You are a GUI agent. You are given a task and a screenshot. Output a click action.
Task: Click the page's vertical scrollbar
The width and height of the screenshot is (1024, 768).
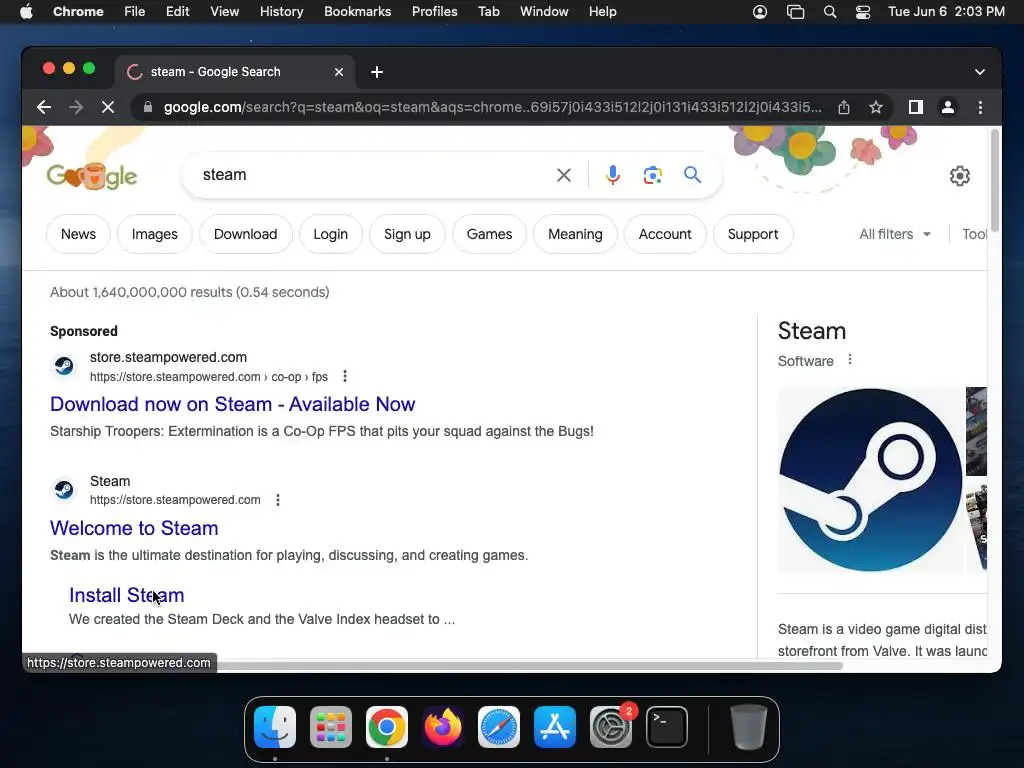tap(995, 180)
